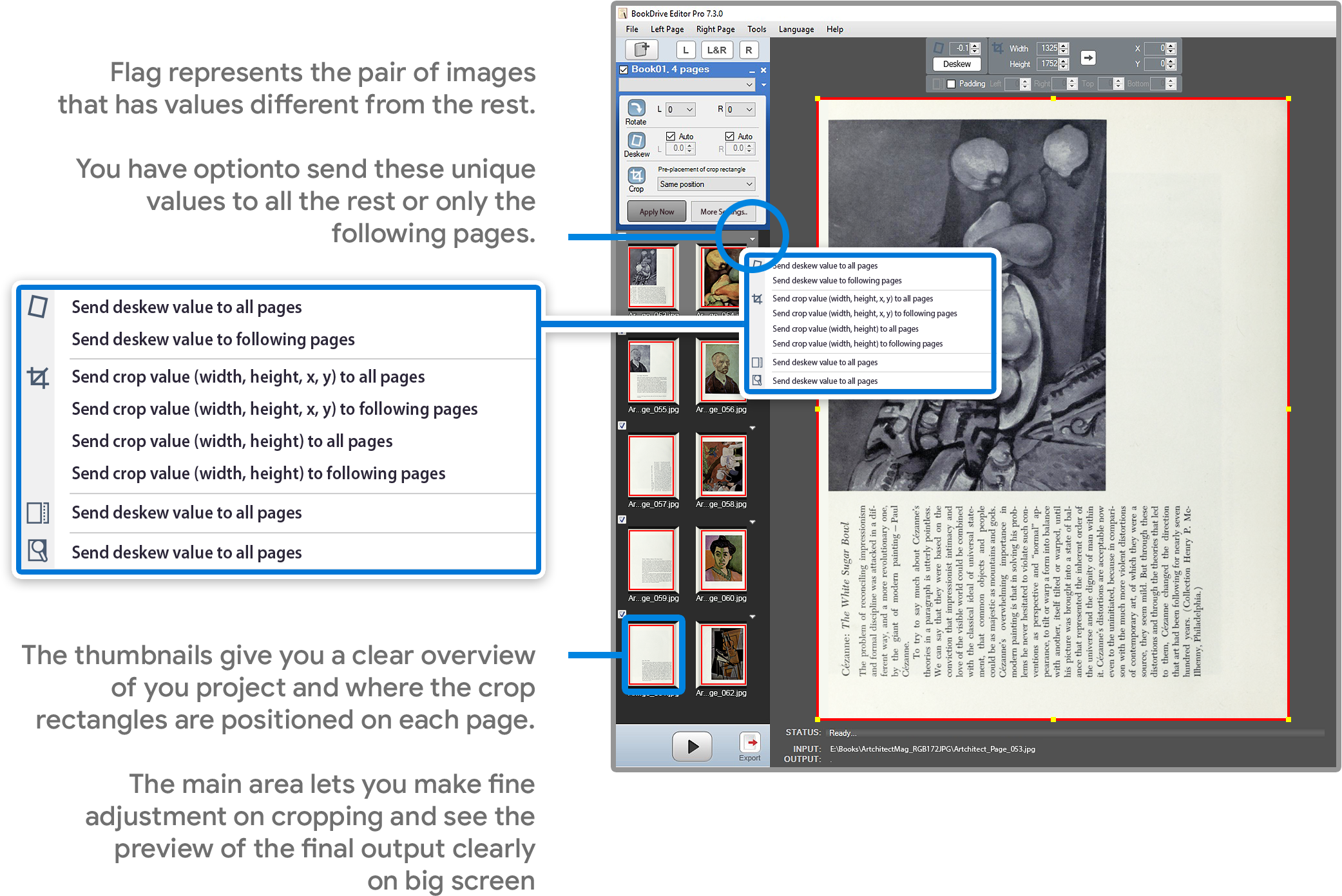1342x896 pixels.
Task: Toggle right page Auto deskew checkbox
Action: click(730, 137)
